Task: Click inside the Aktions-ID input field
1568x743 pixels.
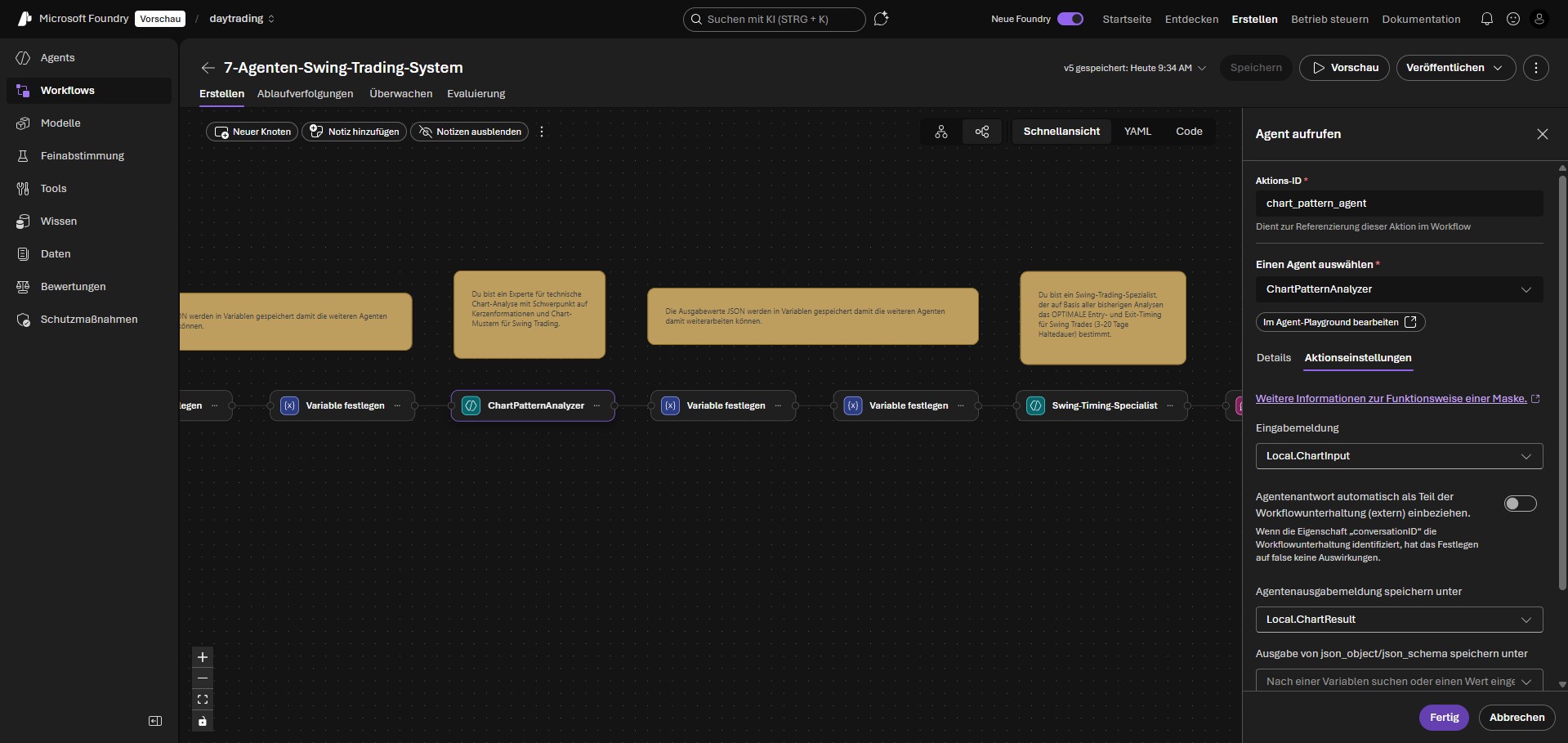Action: tap(1399, 203)
